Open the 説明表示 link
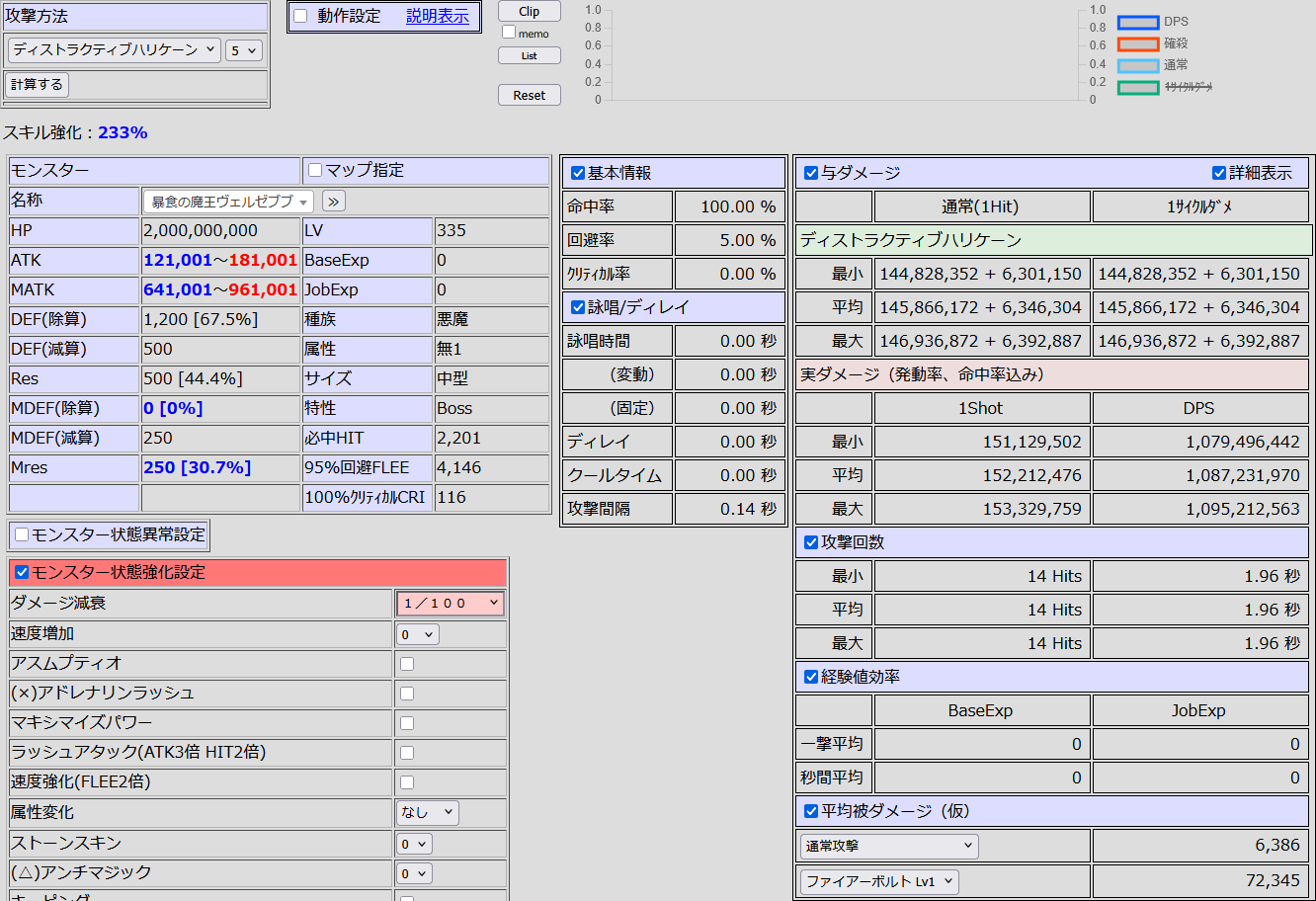The width and height of the screenshot is (1316, 901). pos(438,16)
